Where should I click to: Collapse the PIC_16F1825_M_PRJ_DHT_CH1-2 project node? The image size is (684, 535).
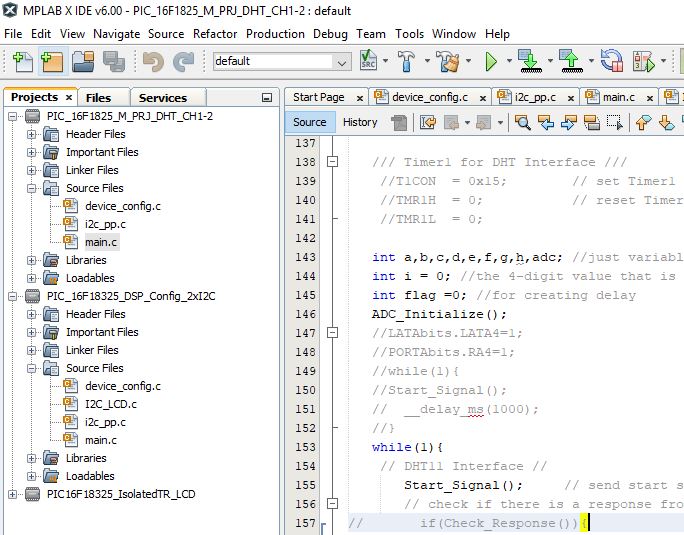(x=12, y=117)
